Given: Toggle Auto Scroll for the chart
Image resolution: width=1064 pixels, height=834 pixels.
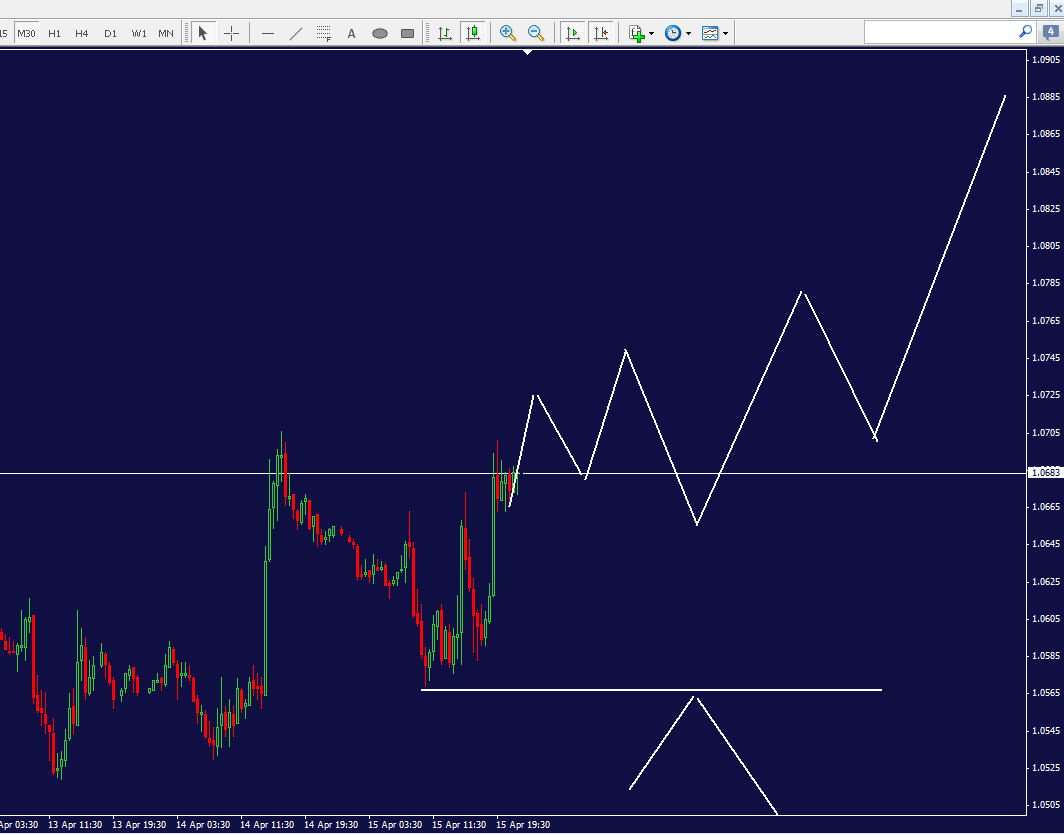Looking at the screenshot, I should pyautogui.click(x=573, y=33).
